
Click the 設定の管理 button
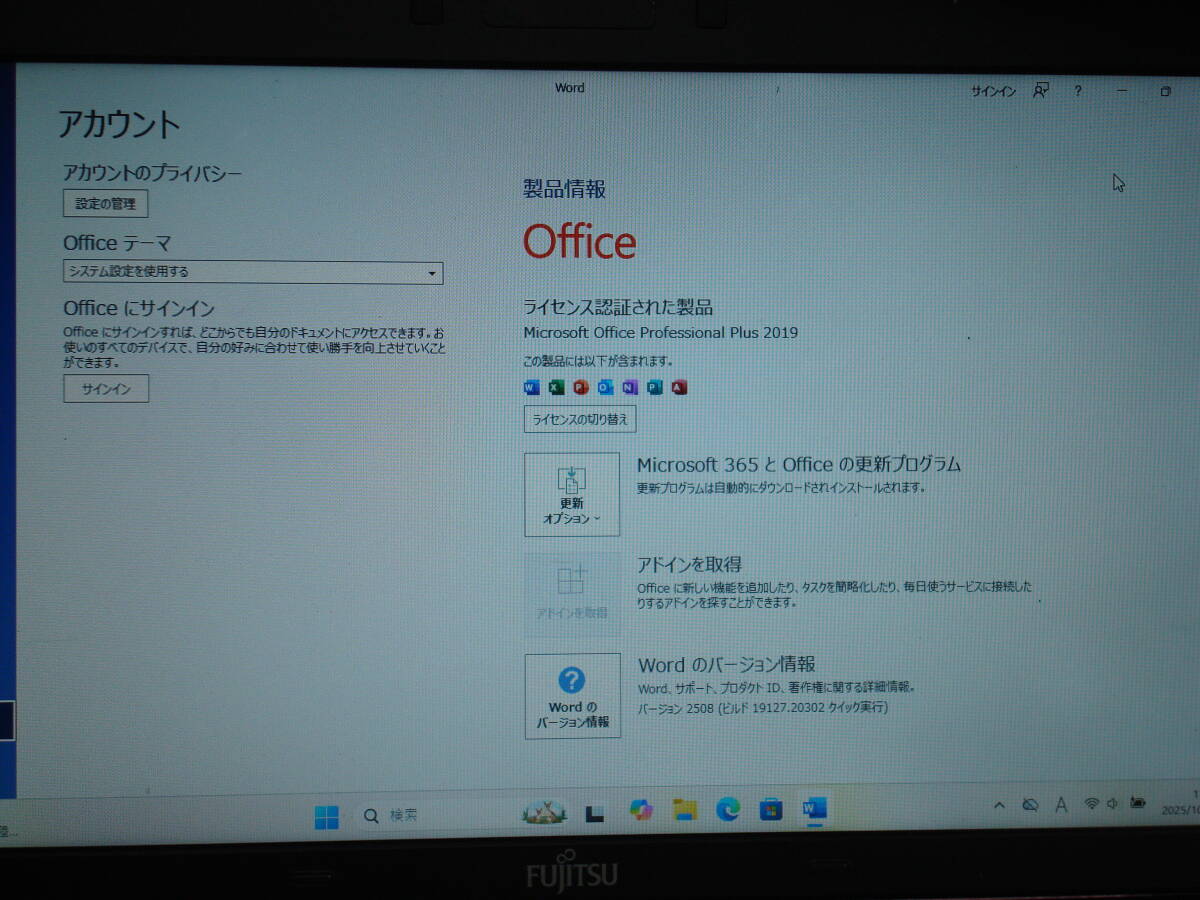(105, 204)
